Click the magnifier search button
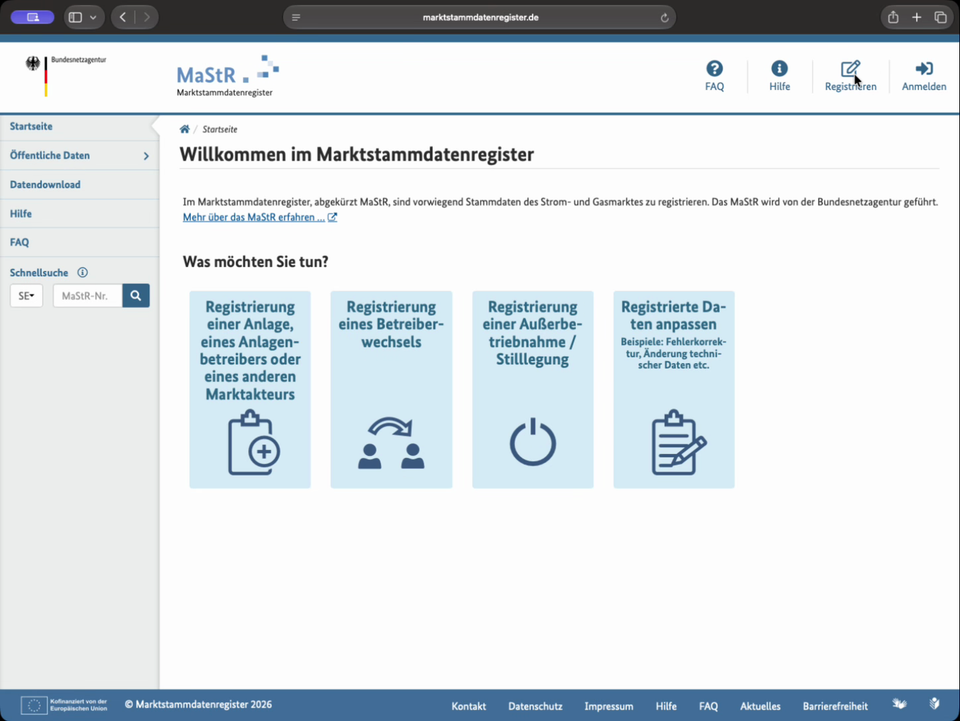The height and width of the screenshot is (721, 960). coord(136,296)
